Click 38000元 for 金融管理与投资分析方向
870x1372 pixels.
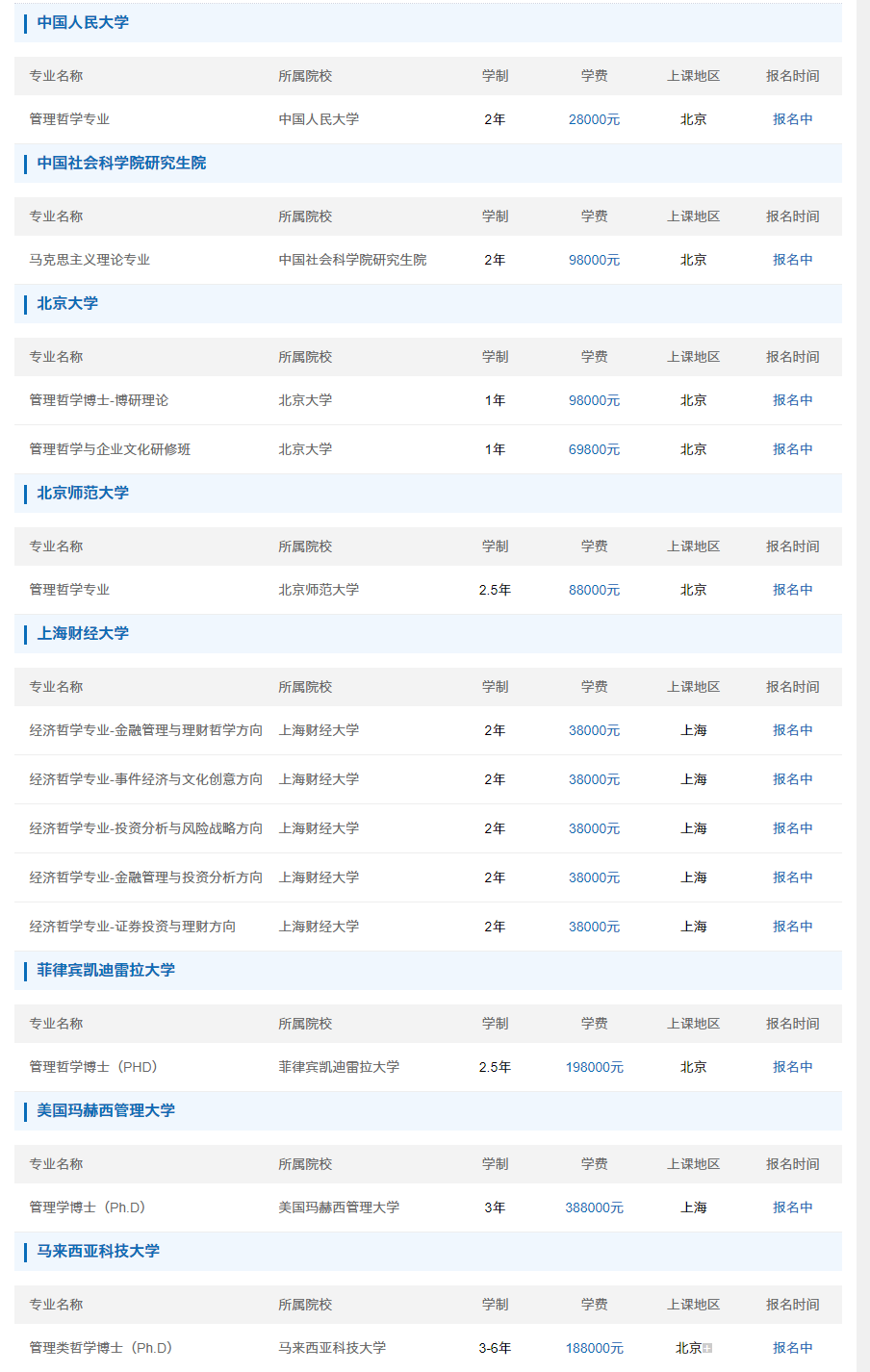point(594,877)
